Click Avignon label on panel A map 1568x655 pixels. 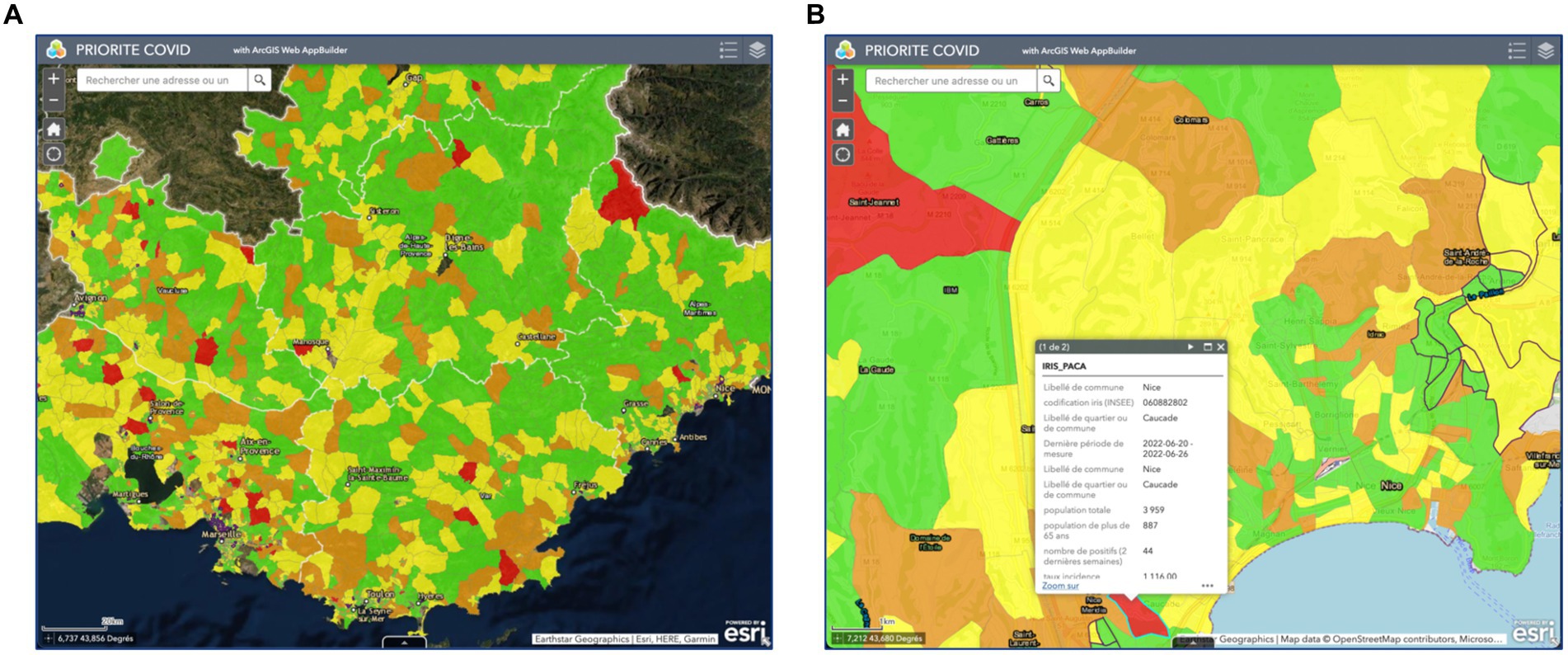pyautogui.click(x=91, y=298)
